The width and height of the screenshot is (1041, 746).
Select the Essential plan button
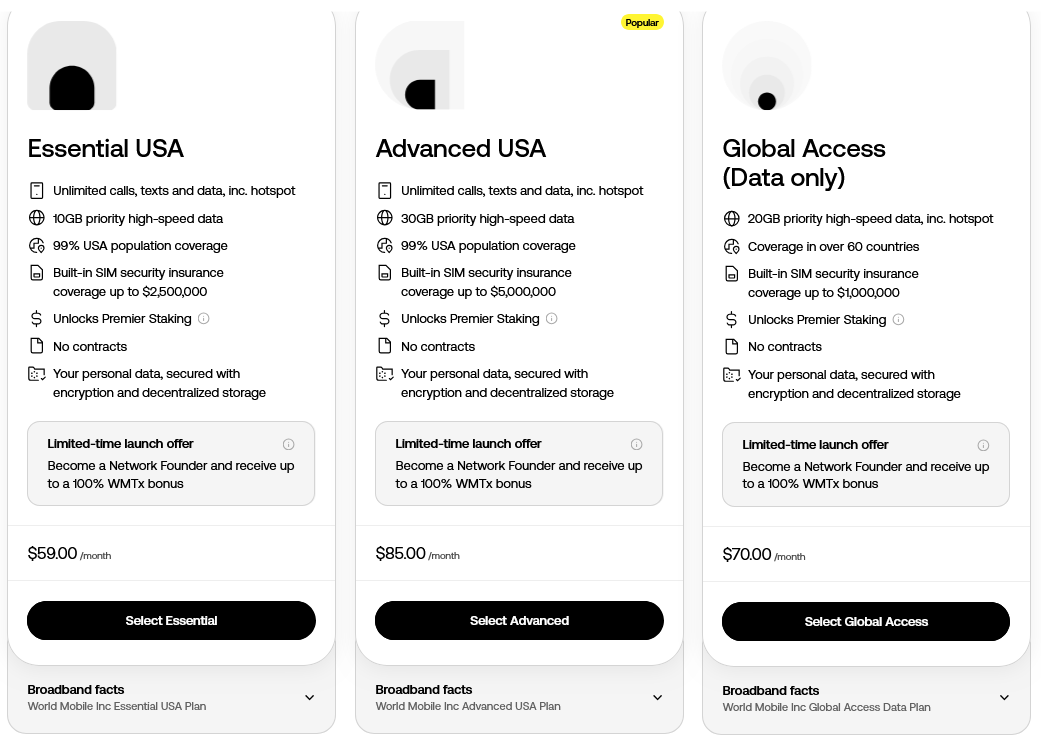point(171,621)
